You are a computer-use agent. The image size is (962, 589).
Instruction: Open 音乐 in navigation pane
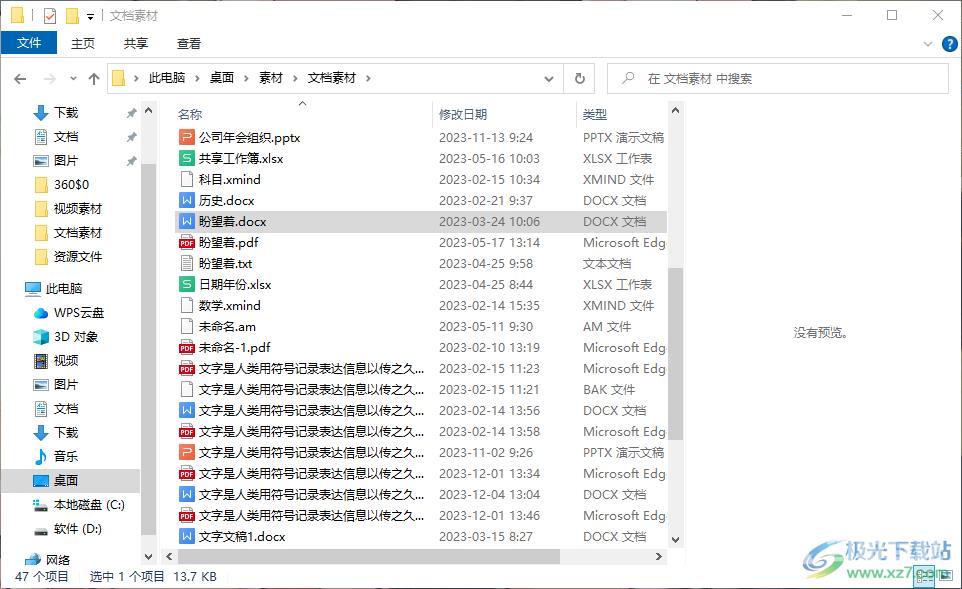point(66,456)
